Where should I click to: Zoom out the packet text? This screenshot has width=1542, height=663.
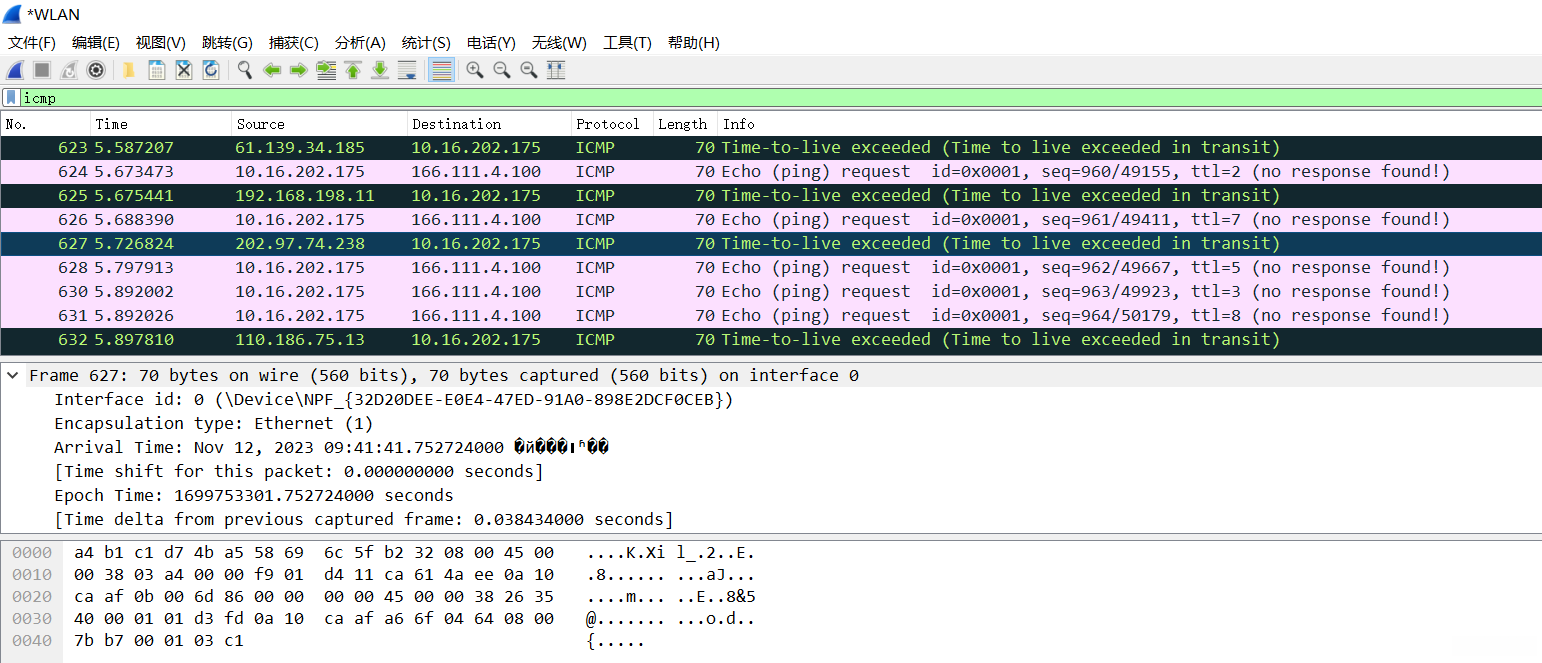tap(502, 70)
